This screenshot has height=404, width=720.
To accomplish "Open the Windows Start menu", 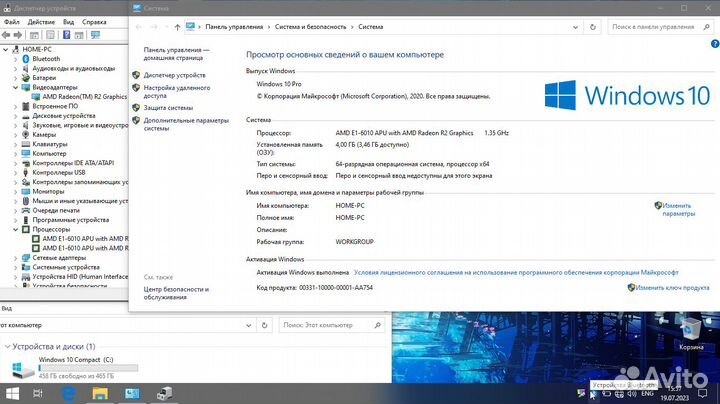I will click(x=12, y=393).
